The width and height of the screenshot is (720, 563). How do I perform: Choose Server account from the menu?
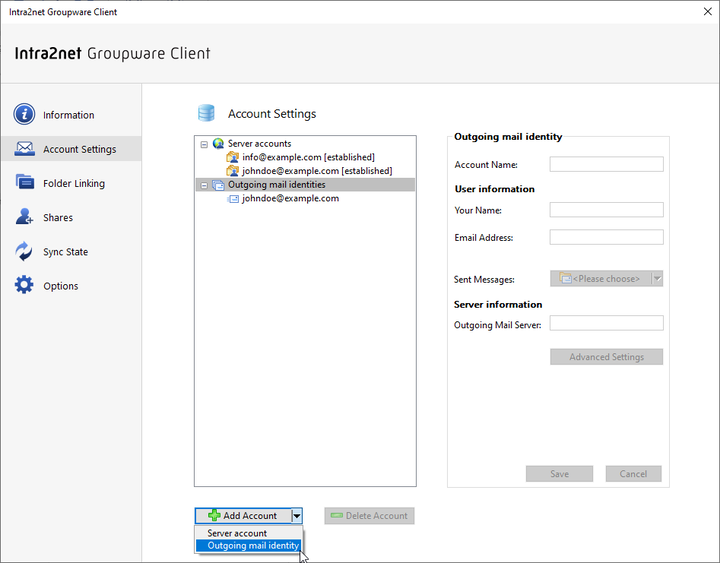248,533
